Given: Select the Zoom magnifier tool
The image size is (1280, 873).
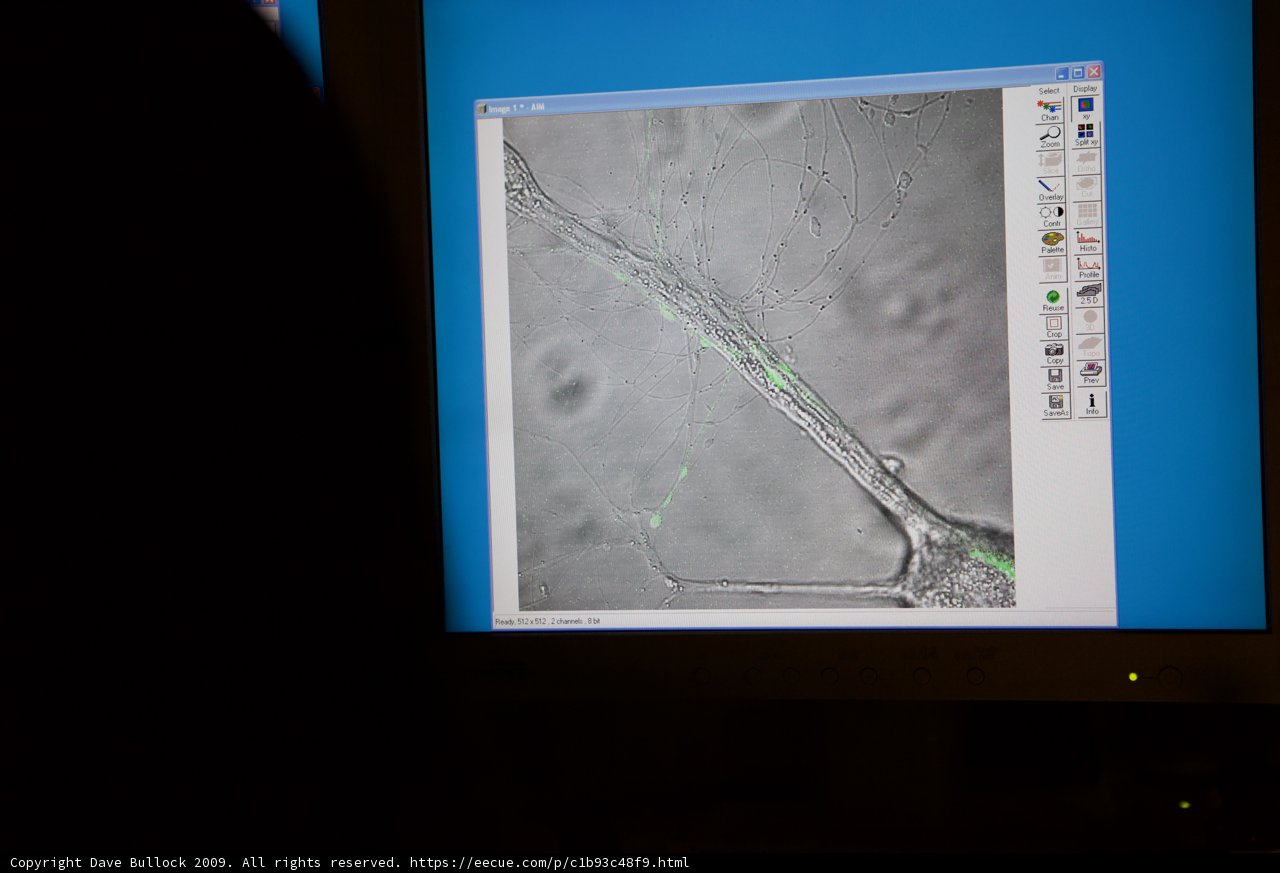Looking at the screenshot, I should (1050, 137).
